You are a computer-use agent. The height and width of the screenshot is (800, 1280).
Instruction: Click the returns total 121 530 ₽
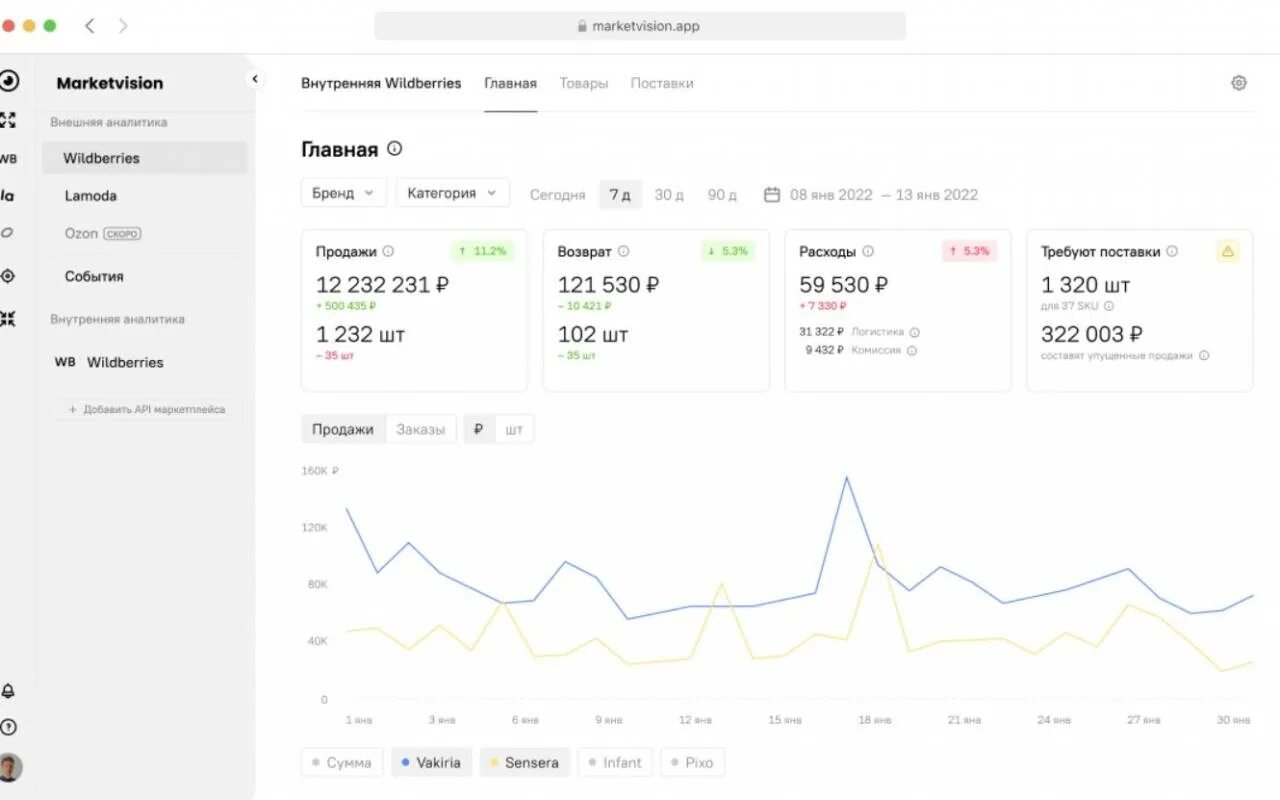(x=608, y=284)
